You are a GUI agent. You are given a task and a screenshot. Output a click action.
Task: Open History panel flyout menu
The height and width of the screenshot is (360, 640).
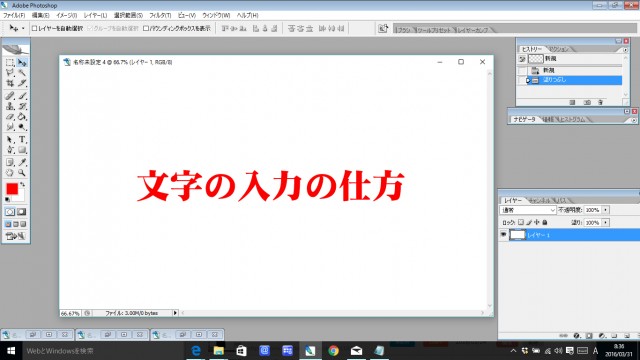click(x=625, y=50)
